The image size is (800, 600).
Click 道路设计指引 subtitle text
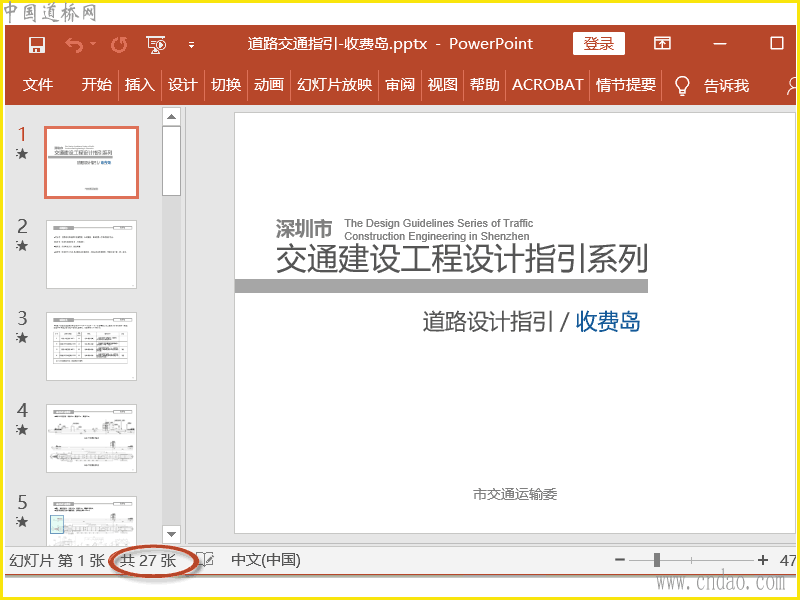tap(488, 322)
